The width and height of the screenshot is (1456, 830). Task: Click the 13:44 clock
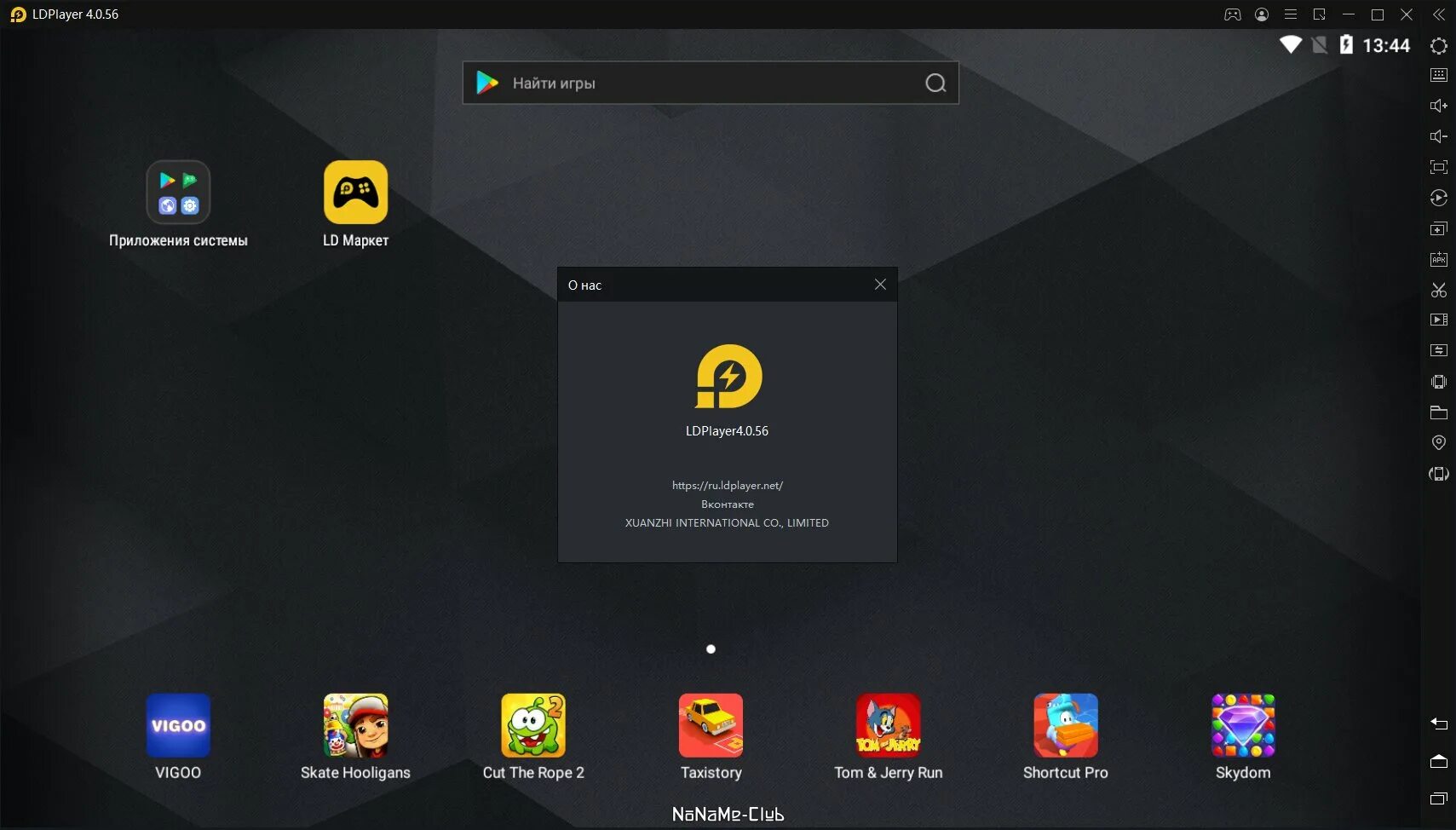pyautogui.click(x=1386, y=45)
